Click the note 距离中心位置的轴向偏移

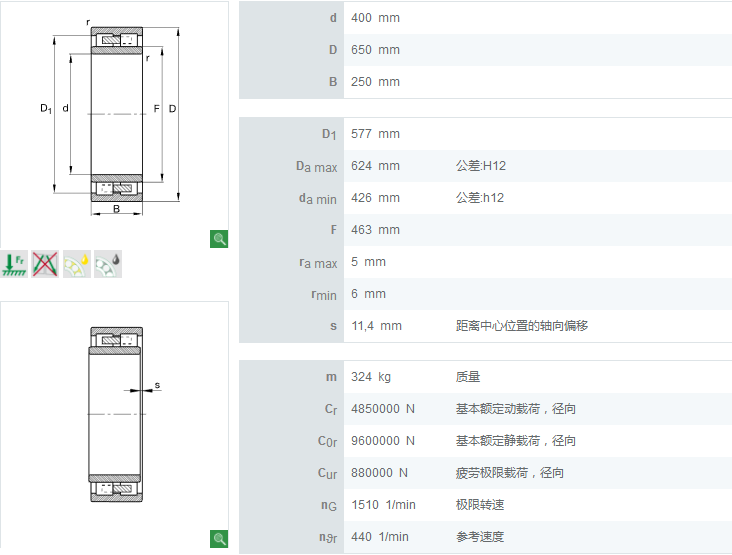pos(522,326)
